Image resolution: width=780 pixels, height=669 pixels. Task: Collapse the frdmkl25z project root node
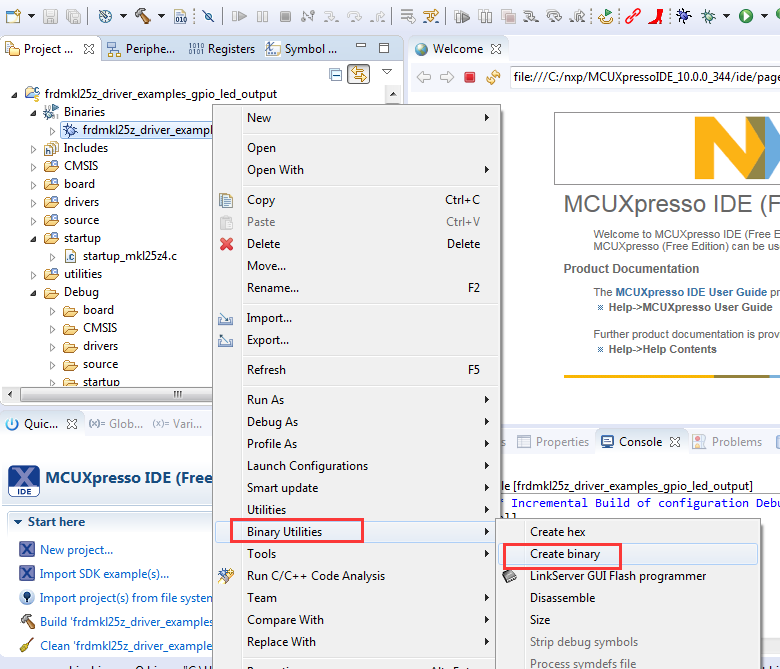[x=14, y=95]
